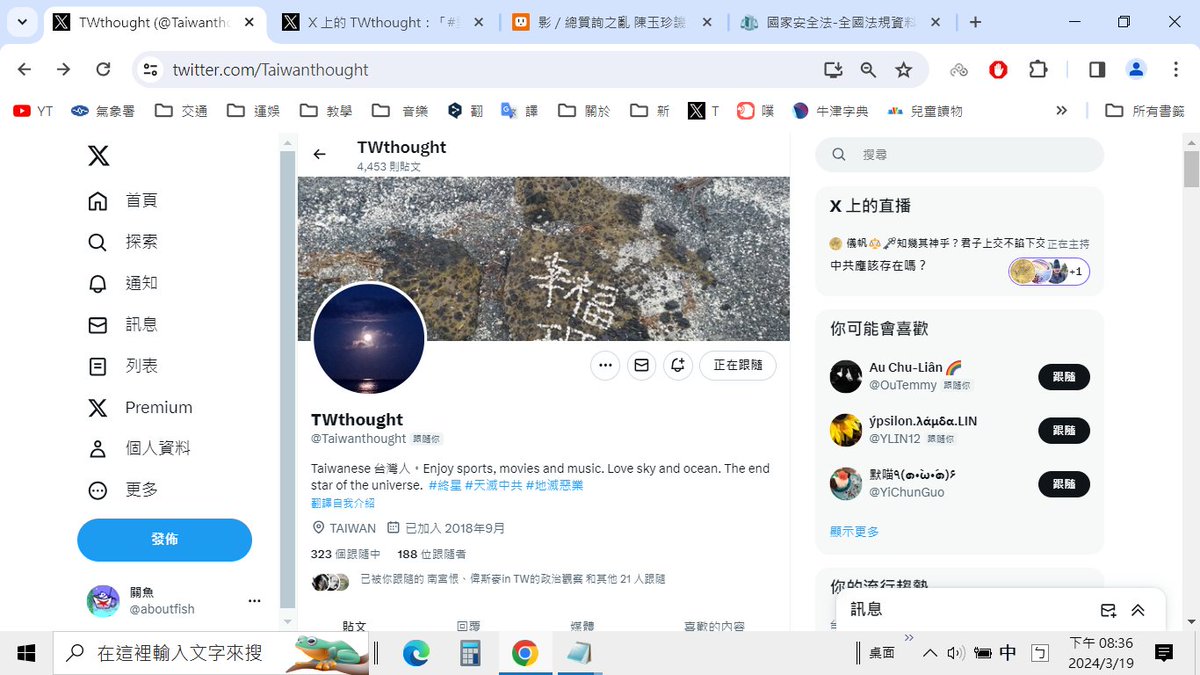Open 通知 notifications
The image size is (1200, 675).
point(123,283)
